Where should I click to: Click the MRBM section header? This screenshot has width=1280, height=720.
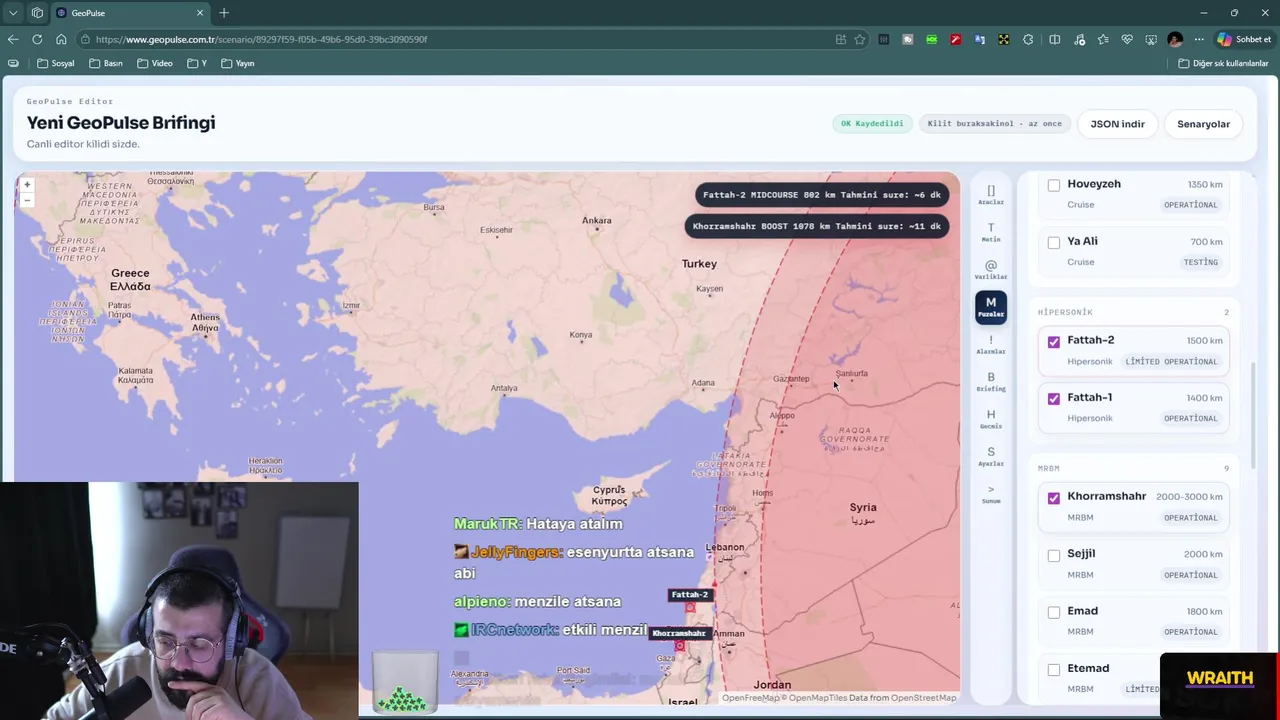[x=1048, y=468]
